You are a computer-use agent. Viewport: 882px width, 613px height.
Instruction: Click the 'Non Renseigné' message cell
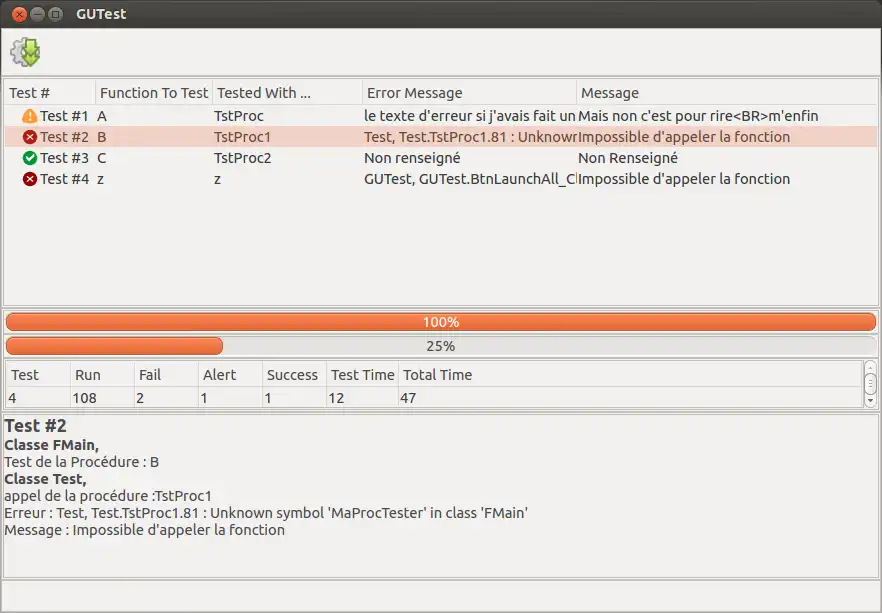[628, 158]
